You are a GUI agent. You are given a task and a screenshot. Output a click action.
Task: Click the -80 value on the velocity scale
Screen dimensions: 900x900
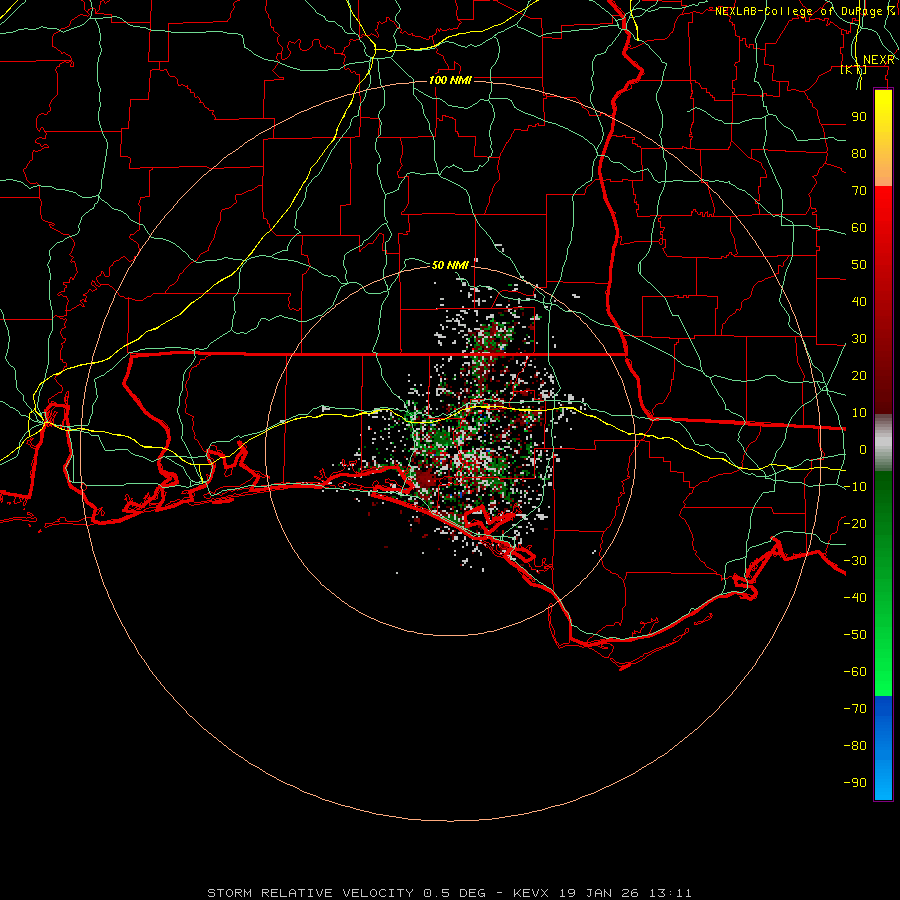[x=855, y=746]
